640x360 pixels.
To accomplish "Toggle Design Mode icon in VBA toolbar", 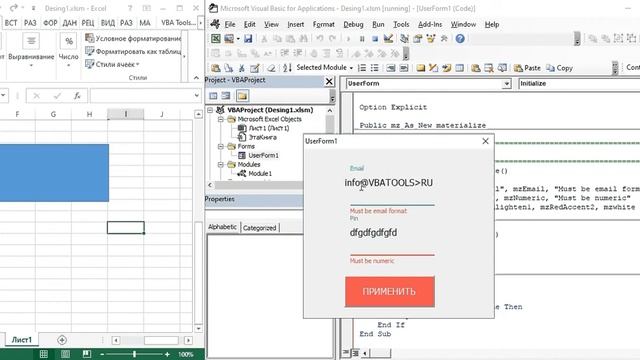I will (x=388, y=38).
